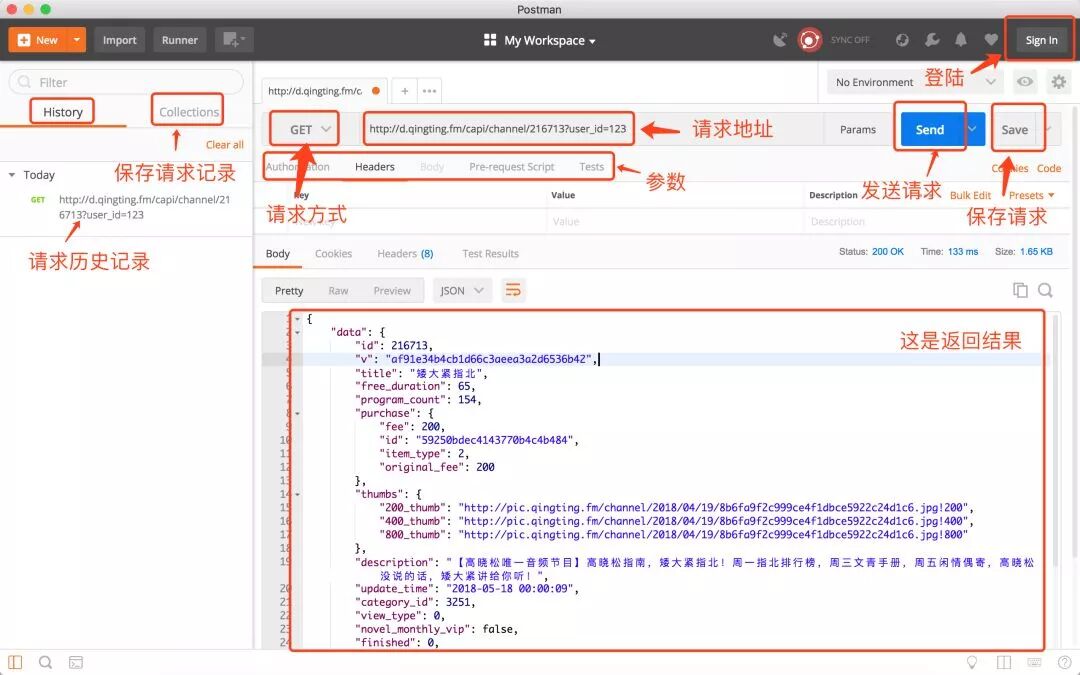Viewport: 1080px width, 675px height.
Task: Open the Send button dropdown arrow
Action: click(x=973, y=129)
